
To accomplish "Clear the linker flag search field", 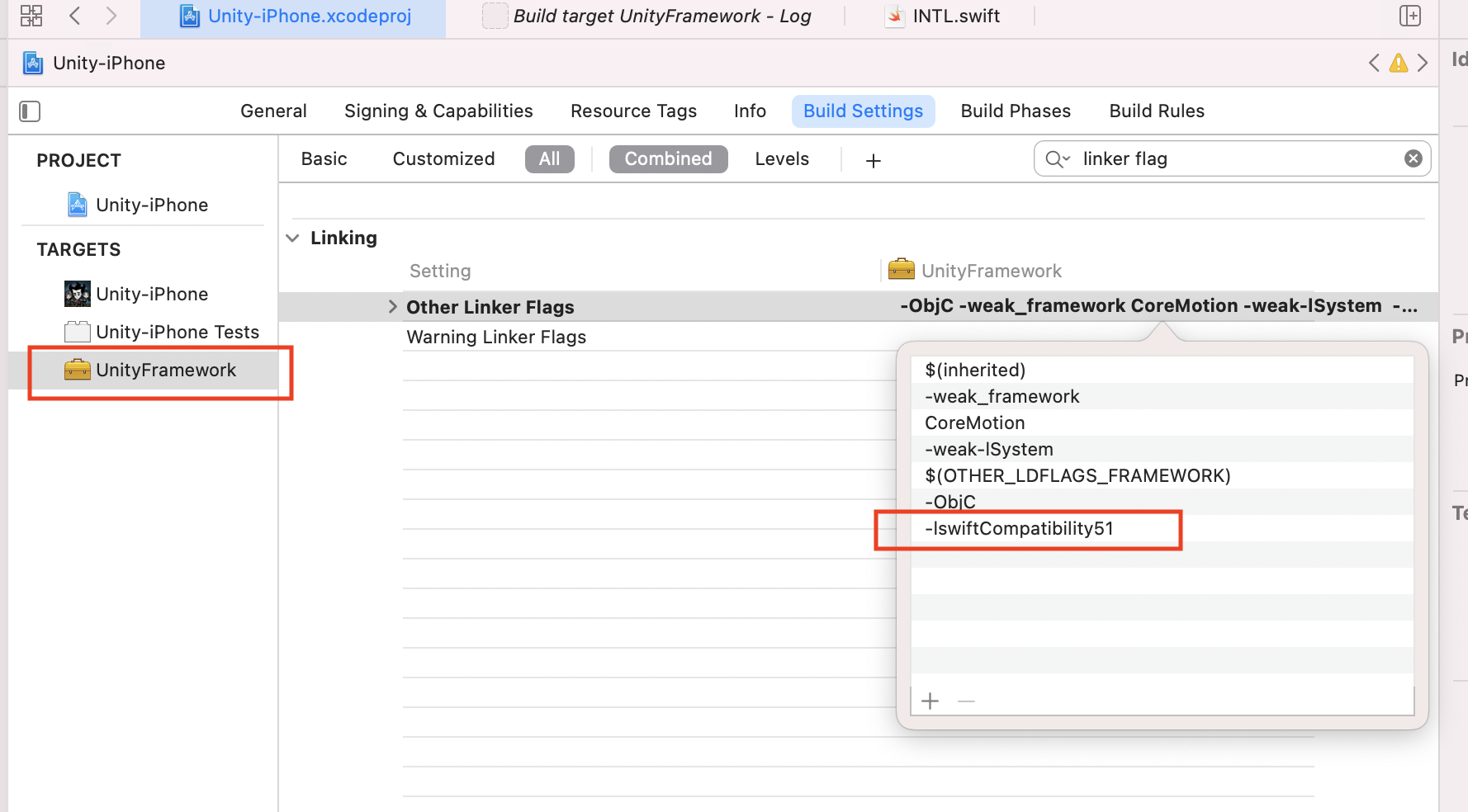I will [1414, 158].
